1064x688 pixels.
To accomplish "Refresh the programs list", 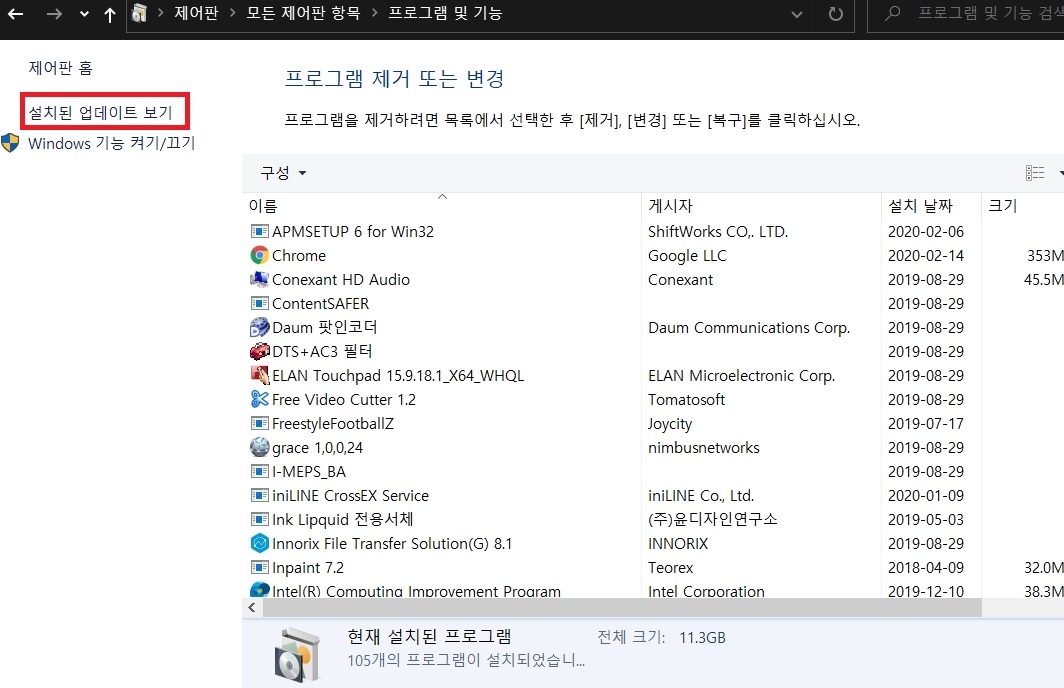I will 836,14.
